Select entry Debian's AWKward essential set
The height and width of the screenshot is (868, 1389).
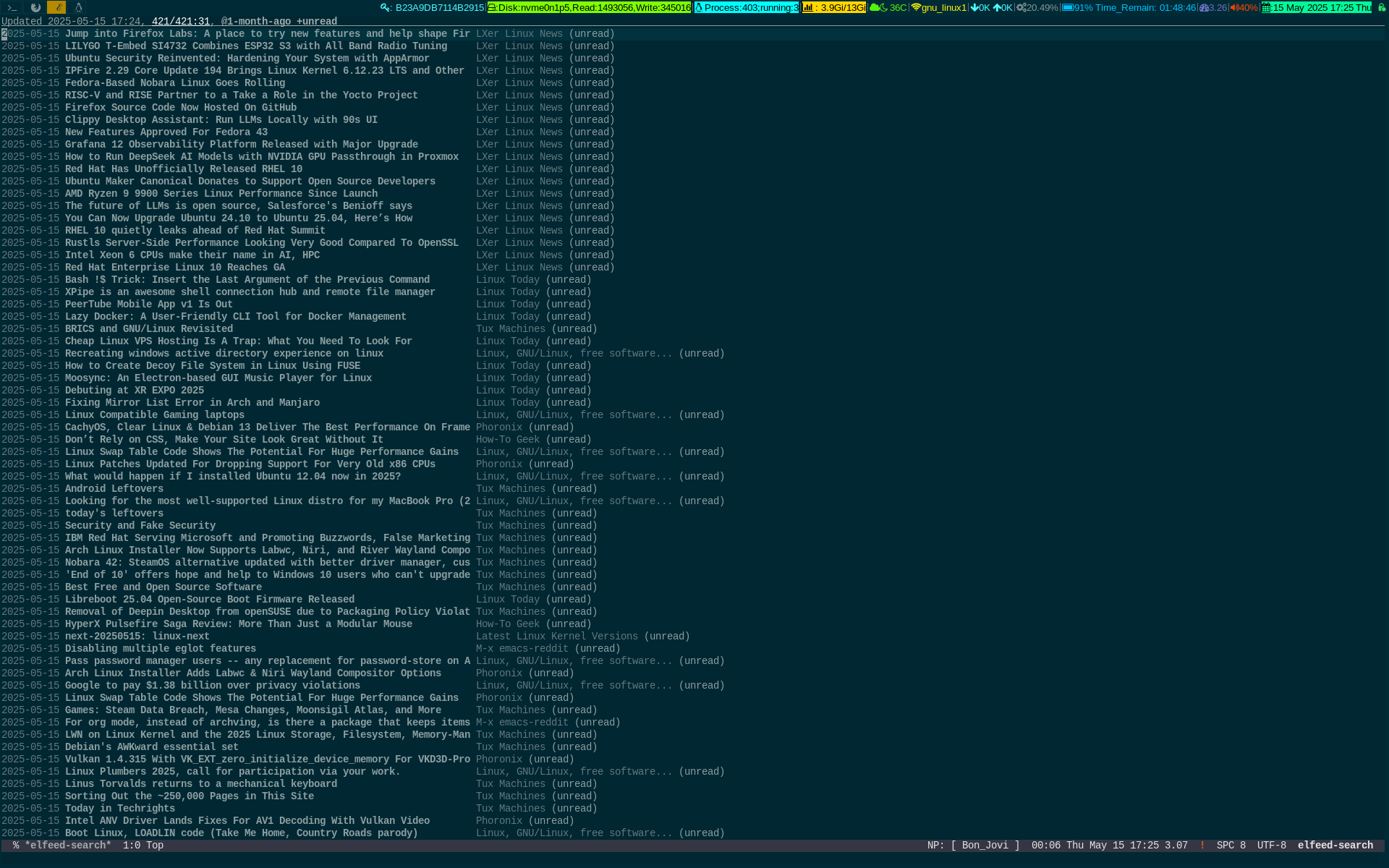(152, 747)
